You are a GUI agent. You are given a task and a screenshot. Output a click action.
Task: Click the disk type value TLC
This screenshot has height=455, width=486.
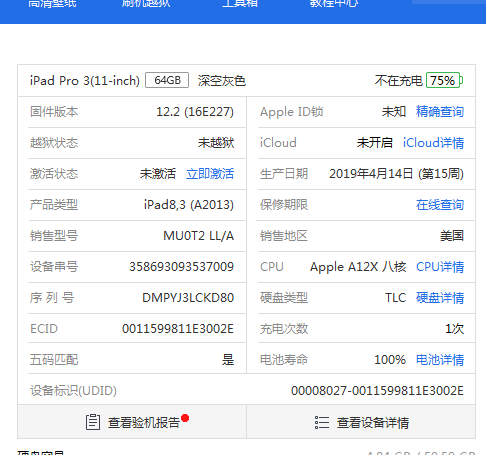(396, 298)
